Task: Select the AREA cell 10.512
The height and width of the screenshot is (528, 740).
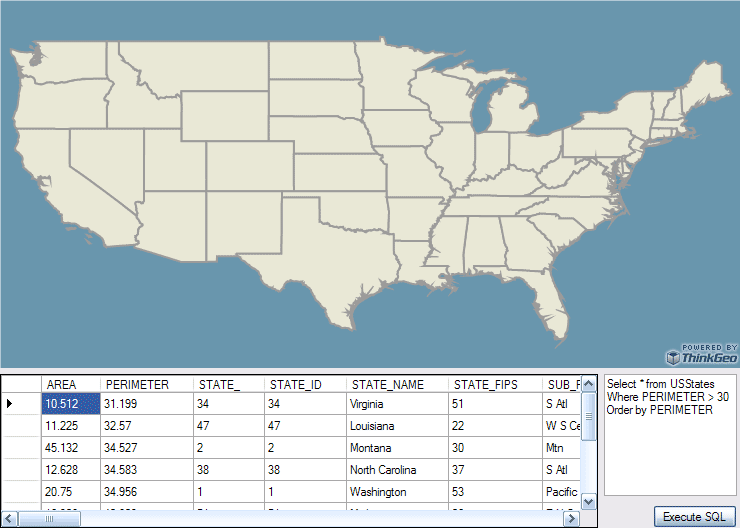Action: [x=71, y=404]
